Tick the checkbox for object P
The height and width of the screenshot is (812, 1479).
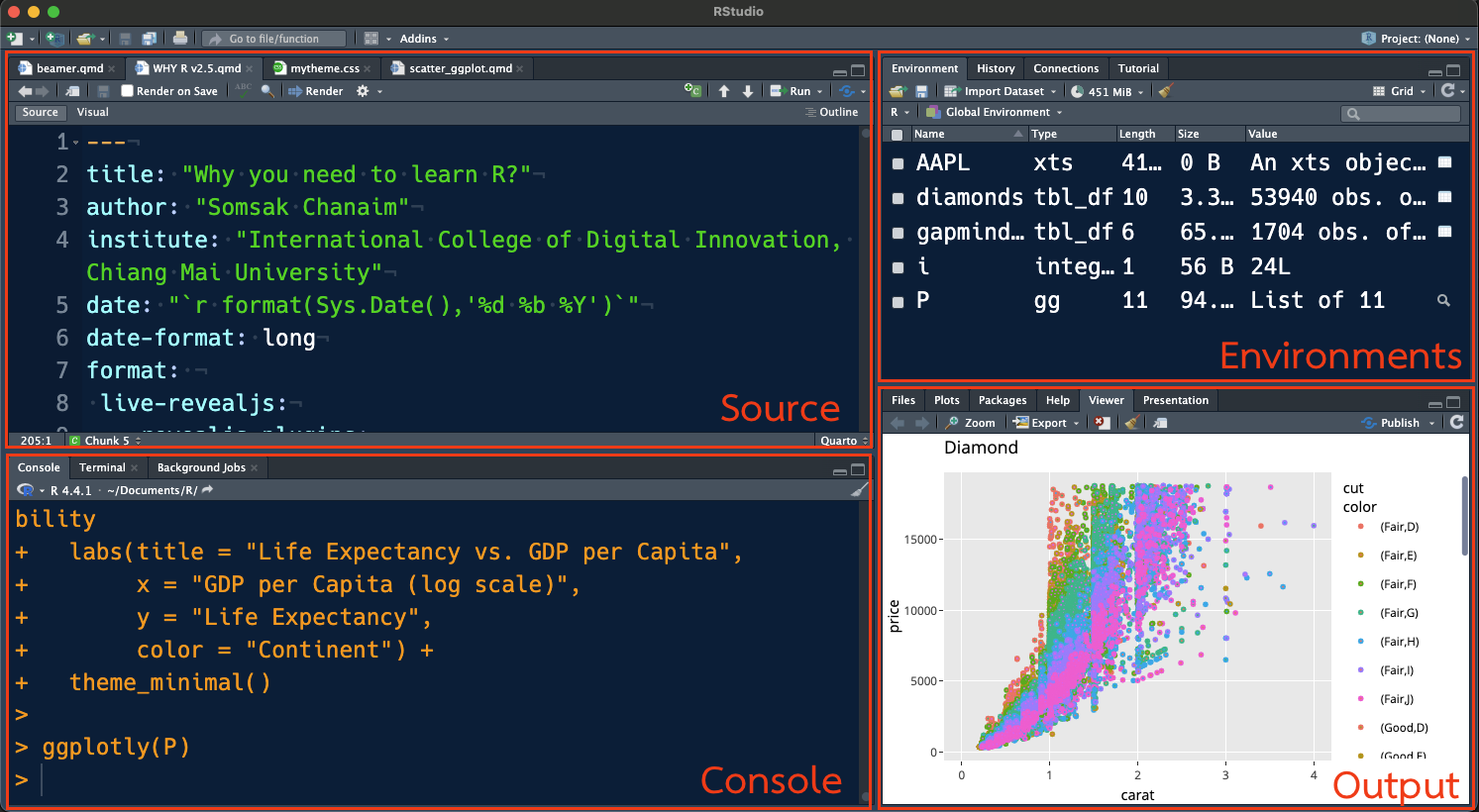tap(898, 302)
